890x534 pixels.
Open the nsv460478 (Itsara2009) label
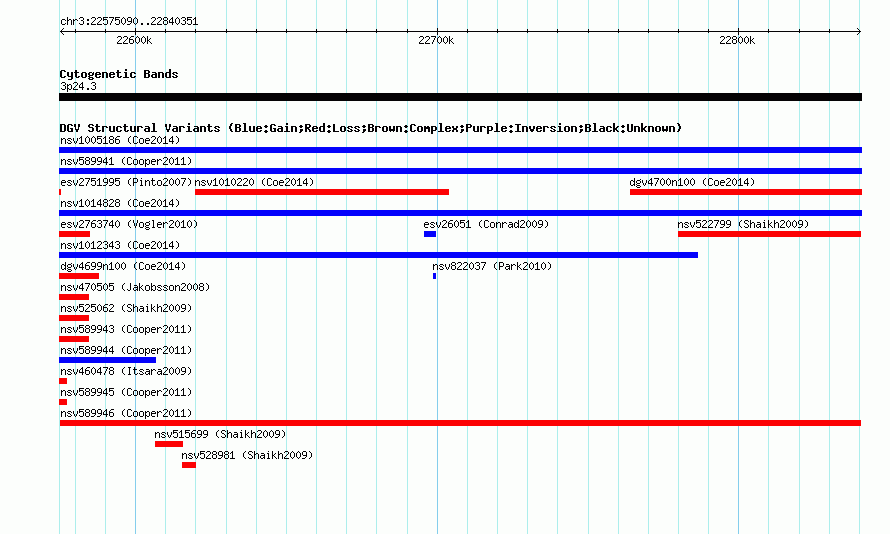126,371
